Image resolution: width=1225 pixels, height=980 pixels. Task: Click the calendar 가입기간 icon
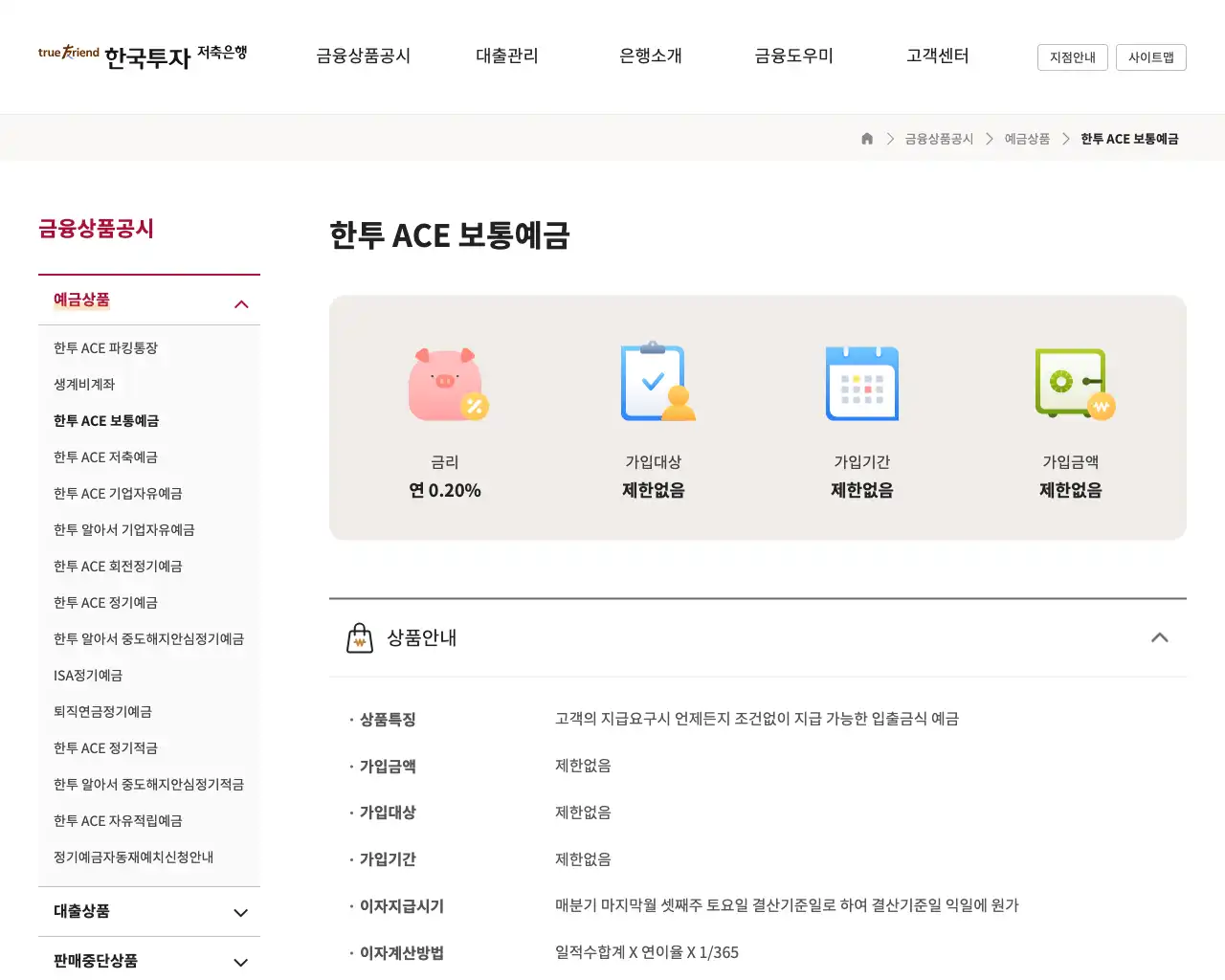(862, 383)
